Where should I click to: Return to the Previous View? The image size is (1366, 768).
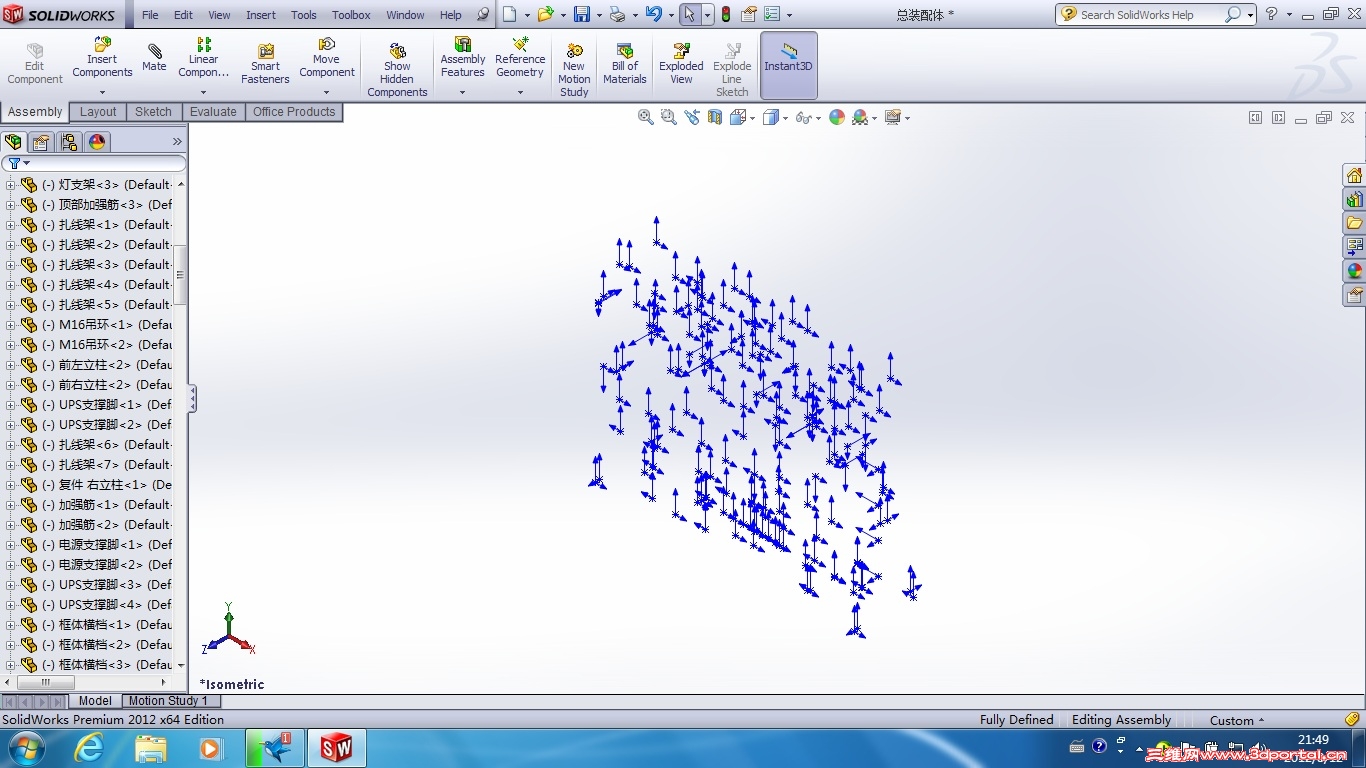tap(692, 117)
